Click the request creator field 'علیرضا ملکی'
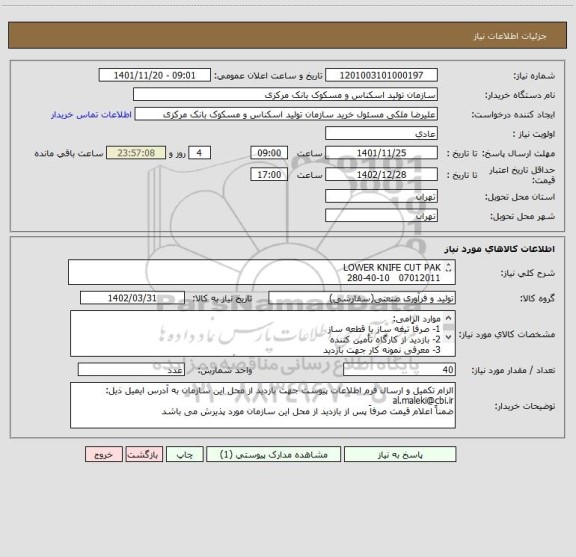 [286, 114]
